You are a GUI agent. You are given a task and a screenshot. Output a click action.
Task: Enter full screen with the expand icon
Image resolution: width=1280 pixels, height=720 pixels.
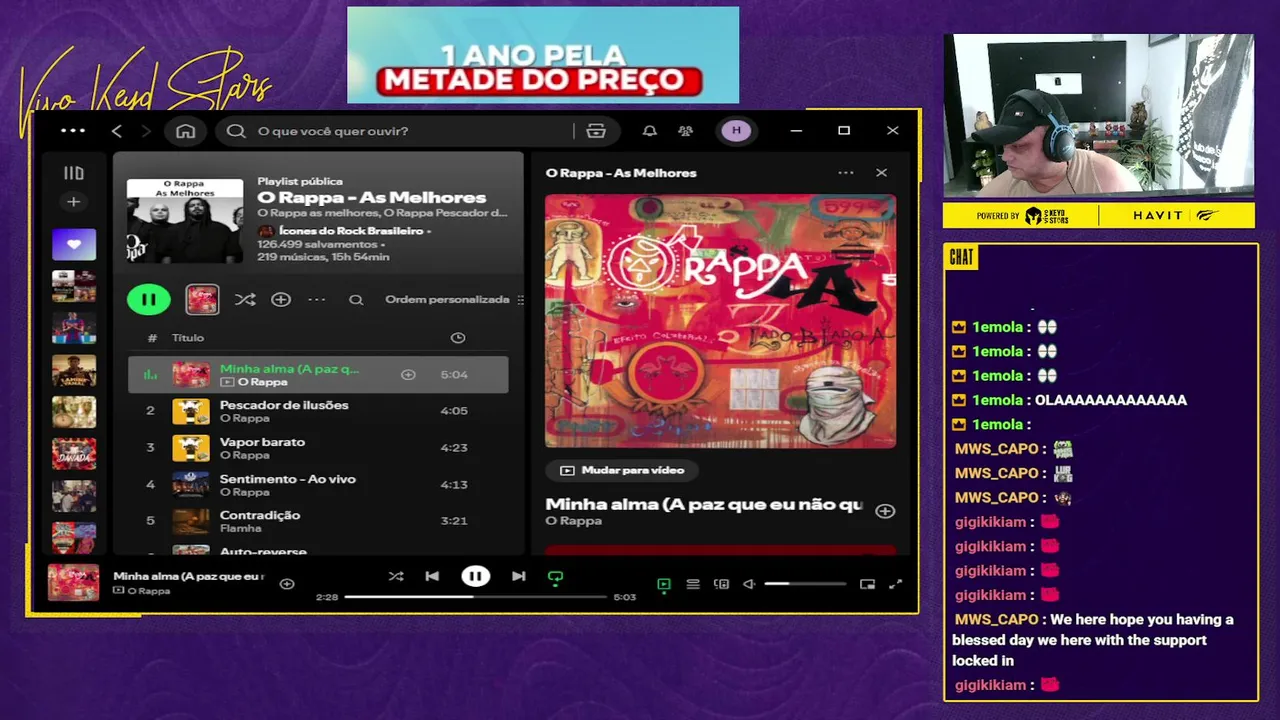click(x=895, y=584)
